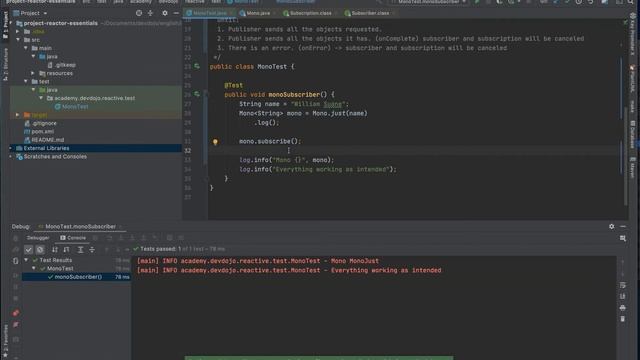The width and height of the screenshot is (640, 360).
Task: Click the scroll to end icon in console toolbar
Action: (x=622, y=296)
